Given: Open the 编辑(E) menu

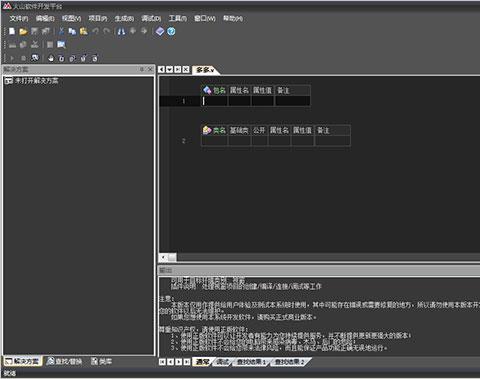Looking at the screenshot, I should click(45, 18).
